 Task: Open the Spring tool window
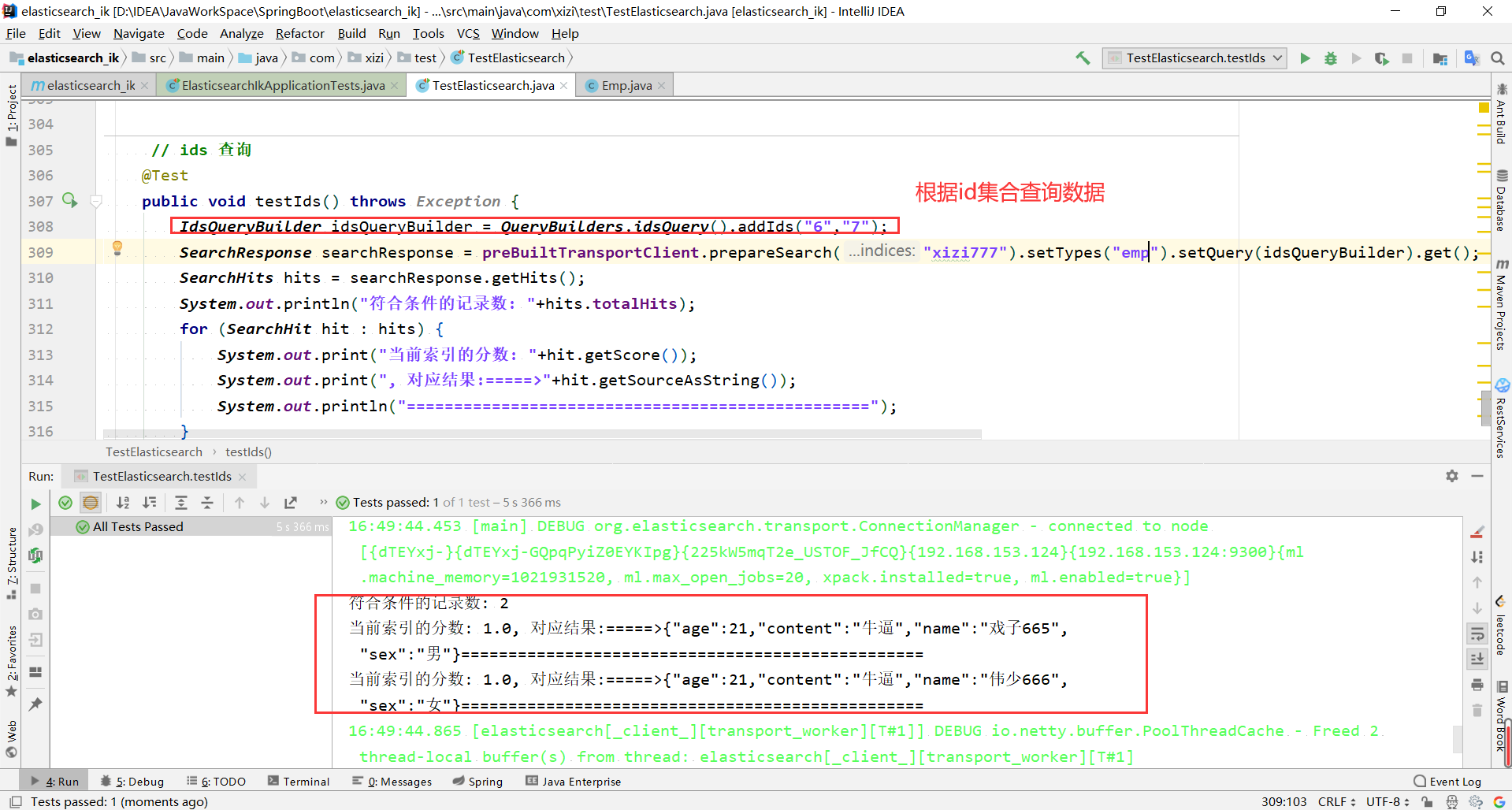point(477,781)
